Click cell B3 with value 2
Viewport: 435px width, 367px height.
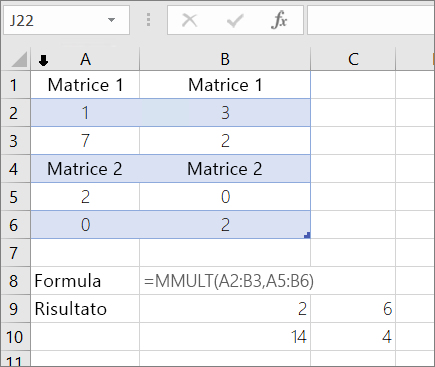click(x=225, y=141)
